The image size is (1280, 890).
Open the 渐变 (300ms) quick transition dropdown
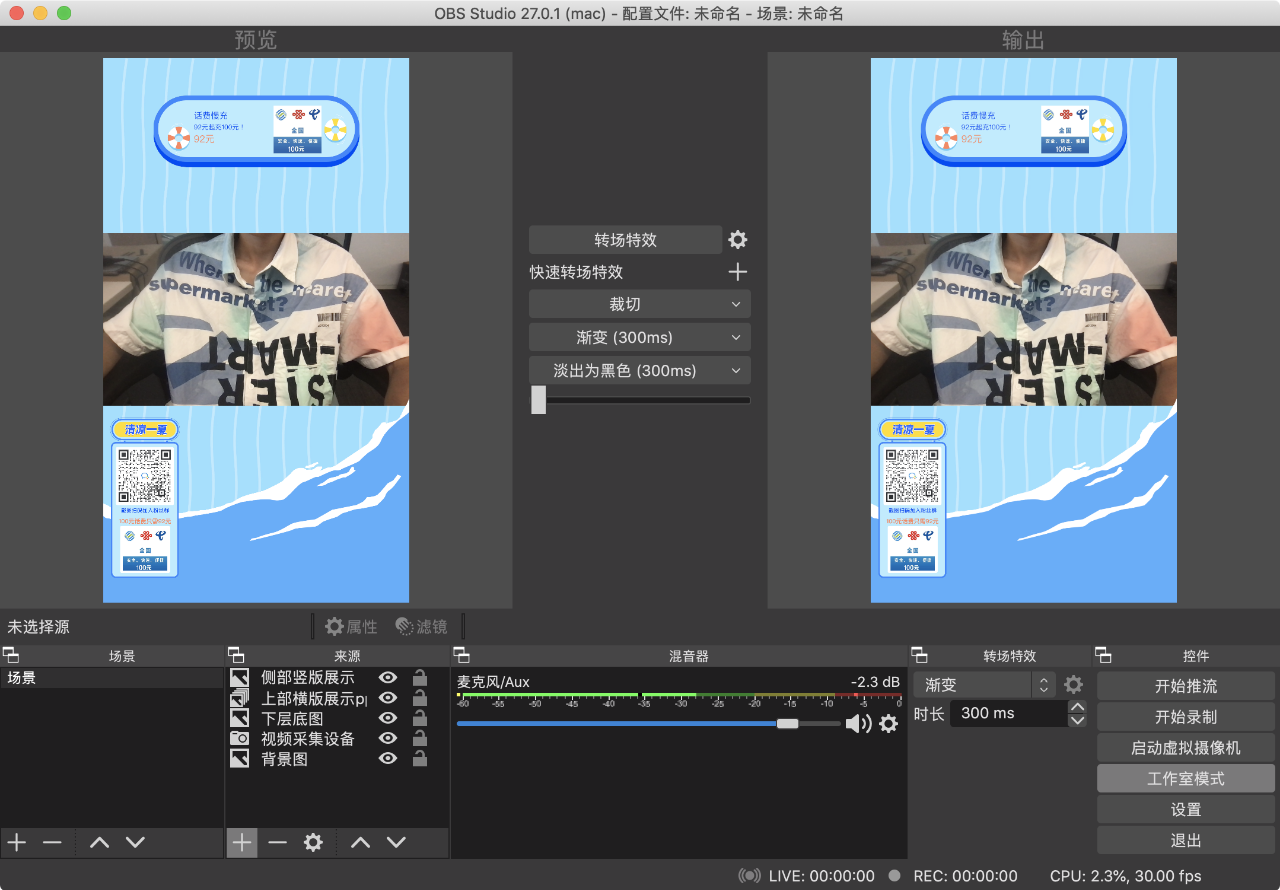click(640, 337)
